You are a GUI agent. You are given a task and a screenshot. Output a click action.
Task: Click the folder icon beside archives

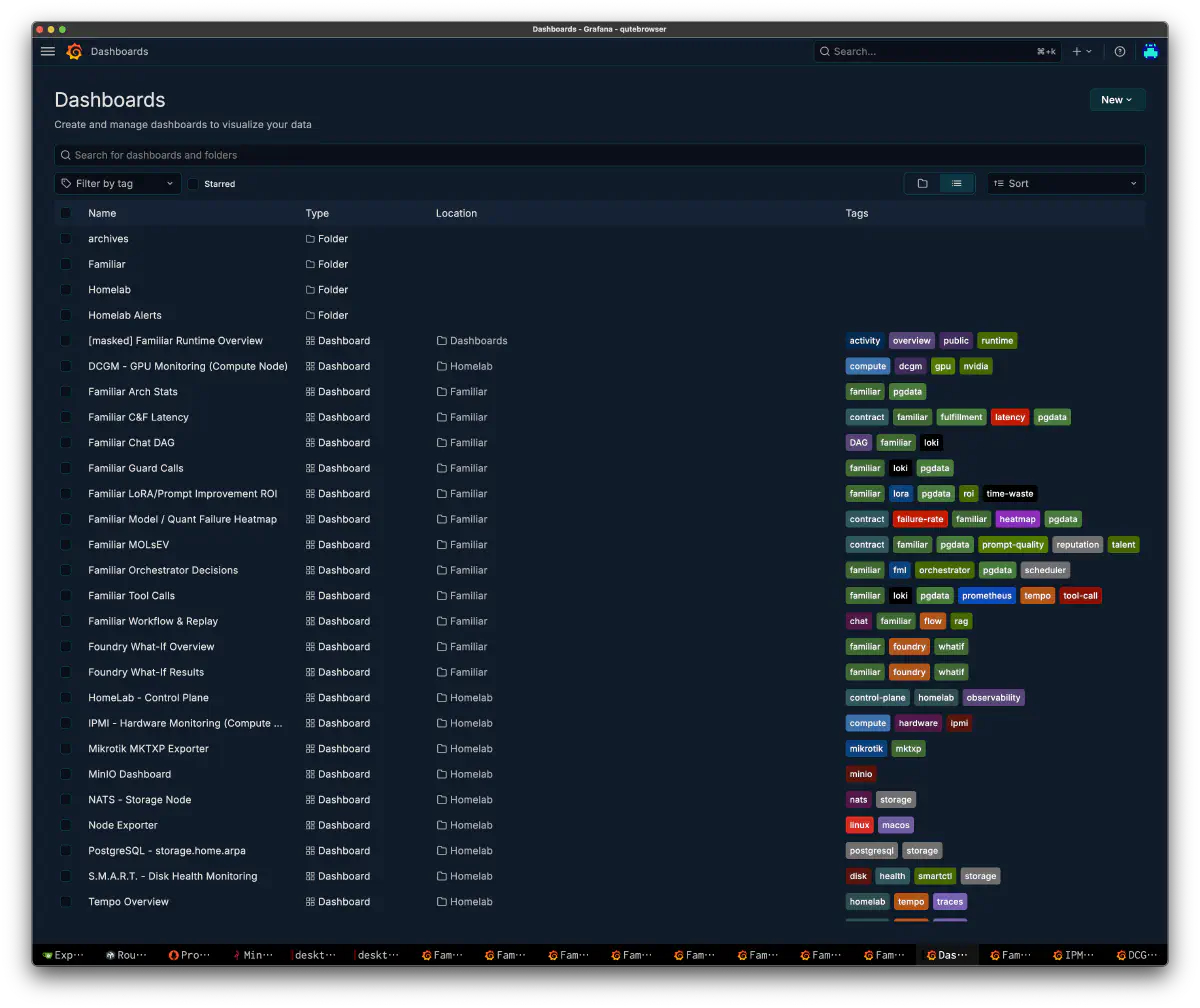pos(310,239)
